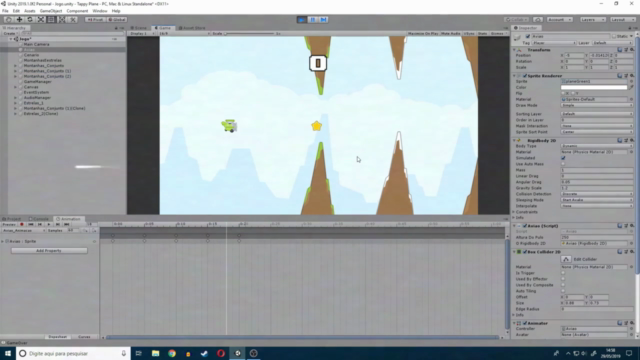Switch to the Scene tab

139,28
